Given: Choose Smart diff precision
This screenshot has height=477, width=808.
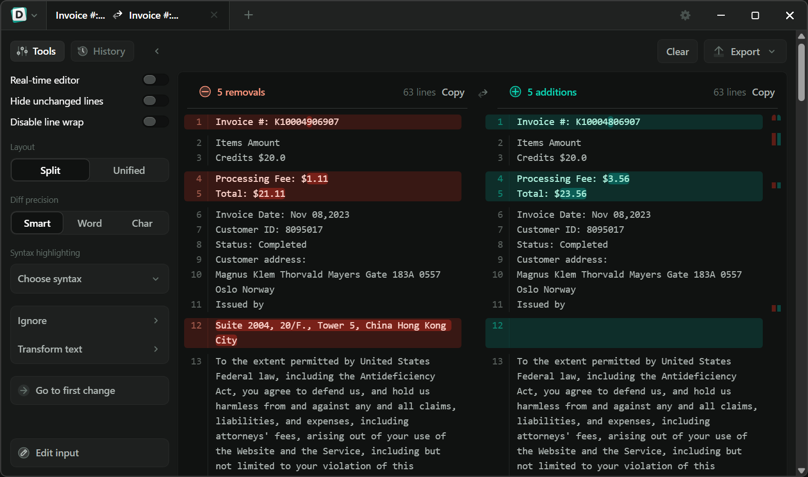Looking at the screenshot, I should coord(37,223).
